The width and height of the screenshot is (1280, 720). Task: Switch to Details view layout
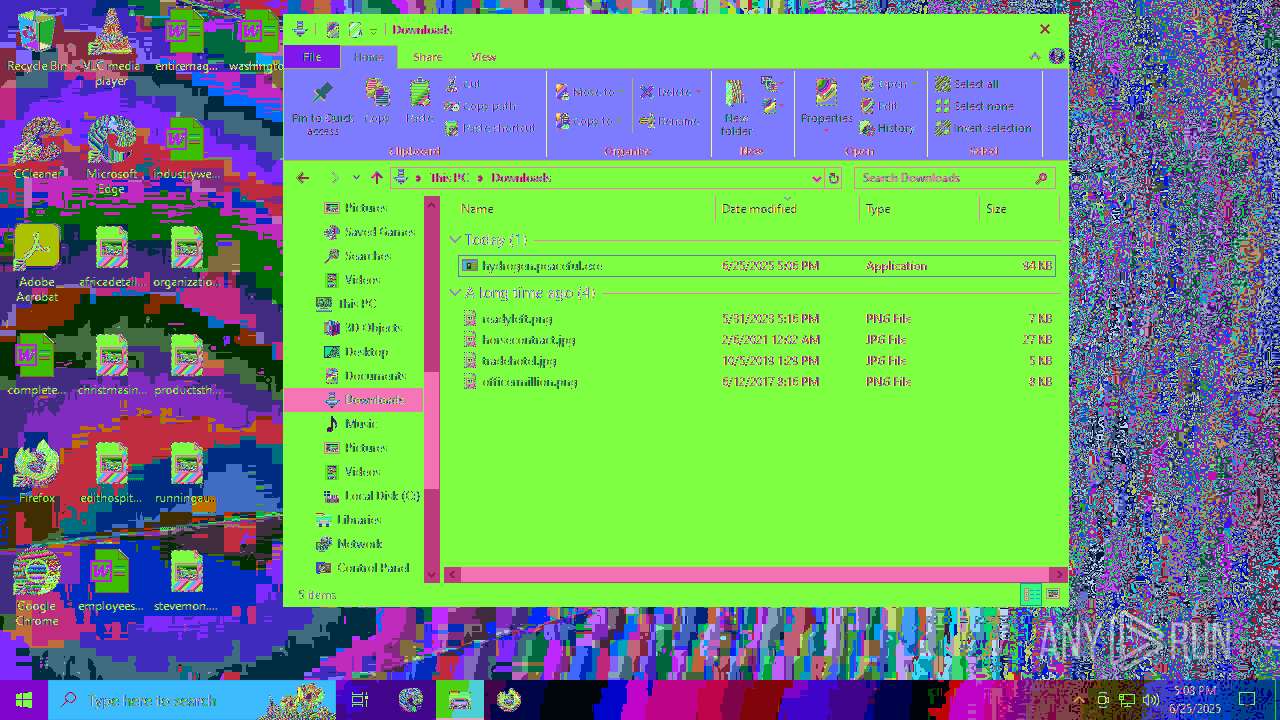point(1031,595)
